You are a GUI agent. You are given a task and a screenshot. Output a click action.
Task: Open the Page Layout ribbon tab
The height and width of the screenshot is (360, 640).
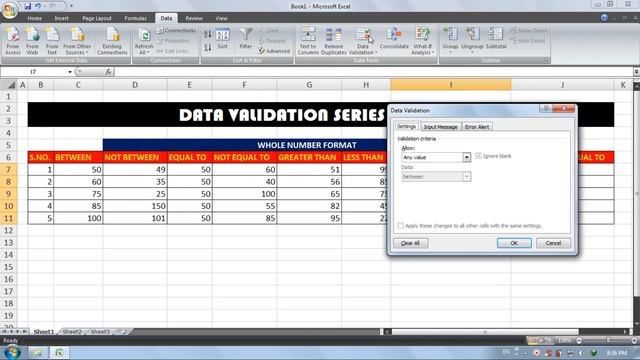97,18
